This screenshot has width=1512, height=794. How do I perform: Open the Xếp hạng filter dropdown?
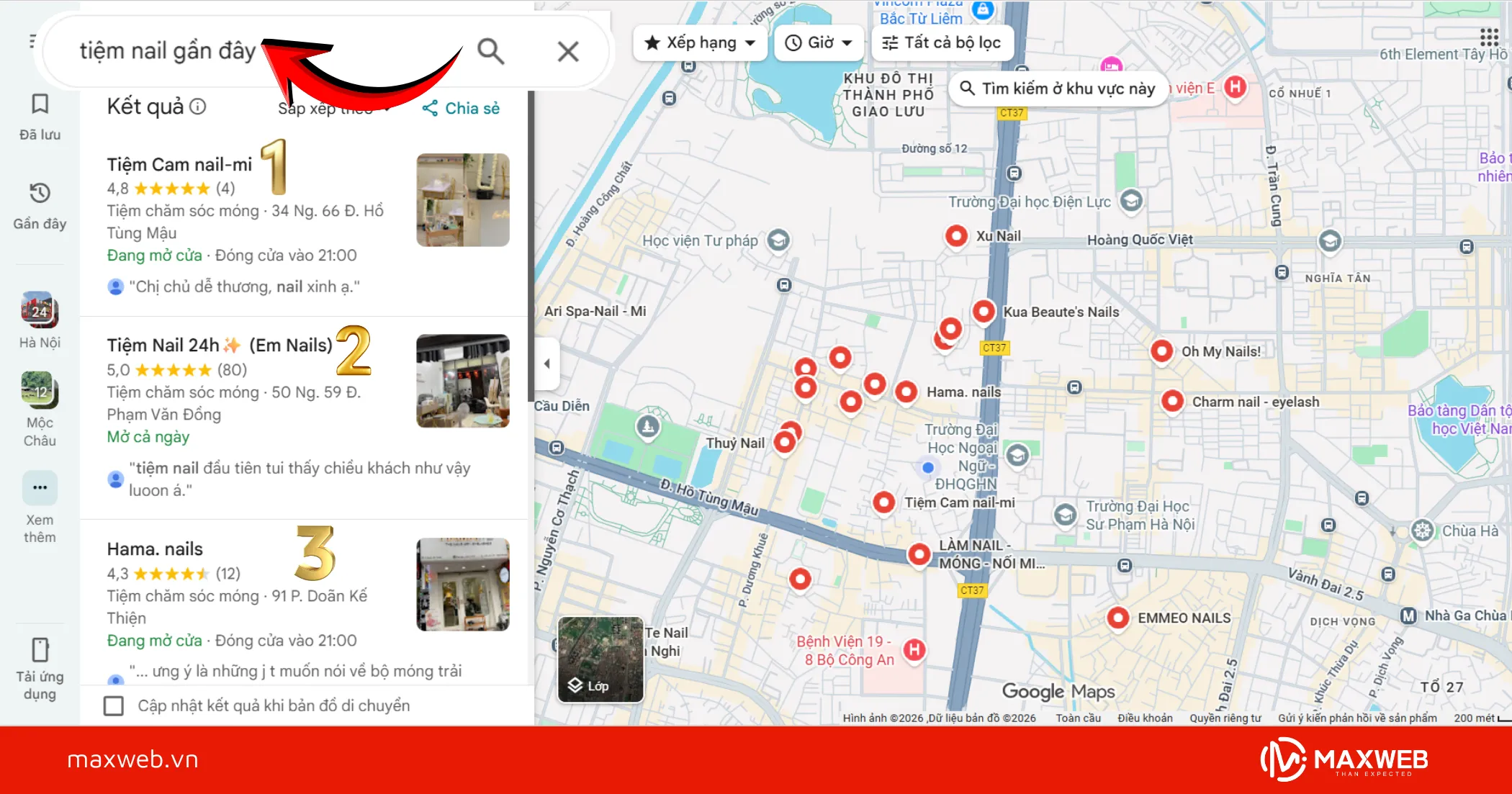pyautogui.click(x=698, y=42)
